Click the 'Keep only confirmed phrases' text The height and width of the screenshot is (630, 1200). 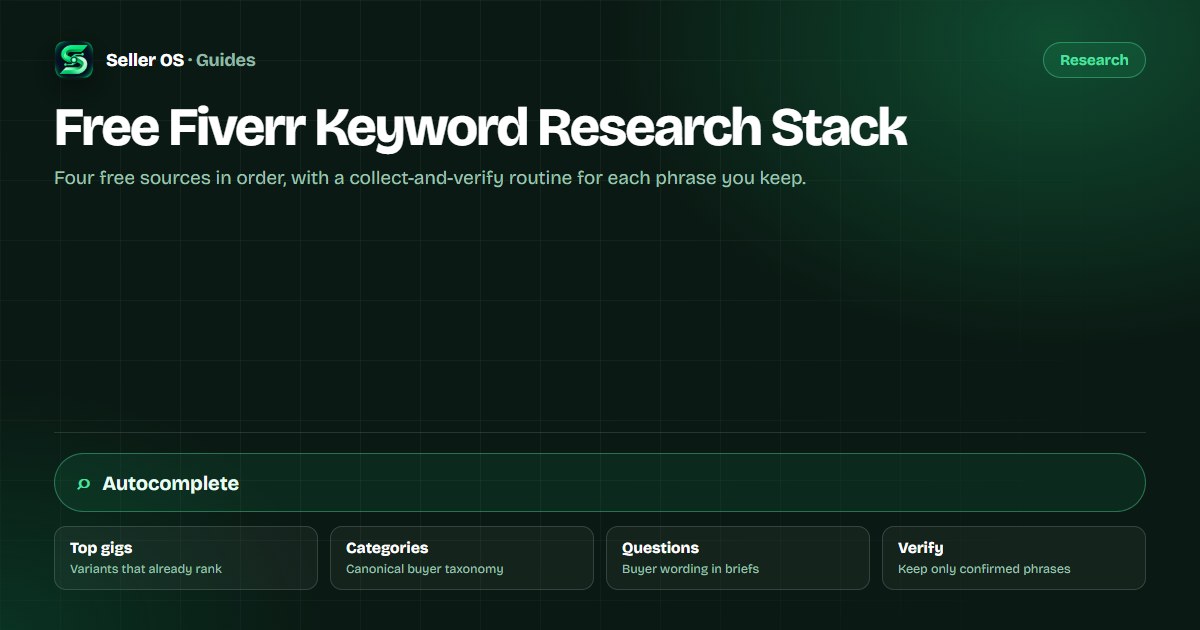pyautogui.click(x=984, y=569)
